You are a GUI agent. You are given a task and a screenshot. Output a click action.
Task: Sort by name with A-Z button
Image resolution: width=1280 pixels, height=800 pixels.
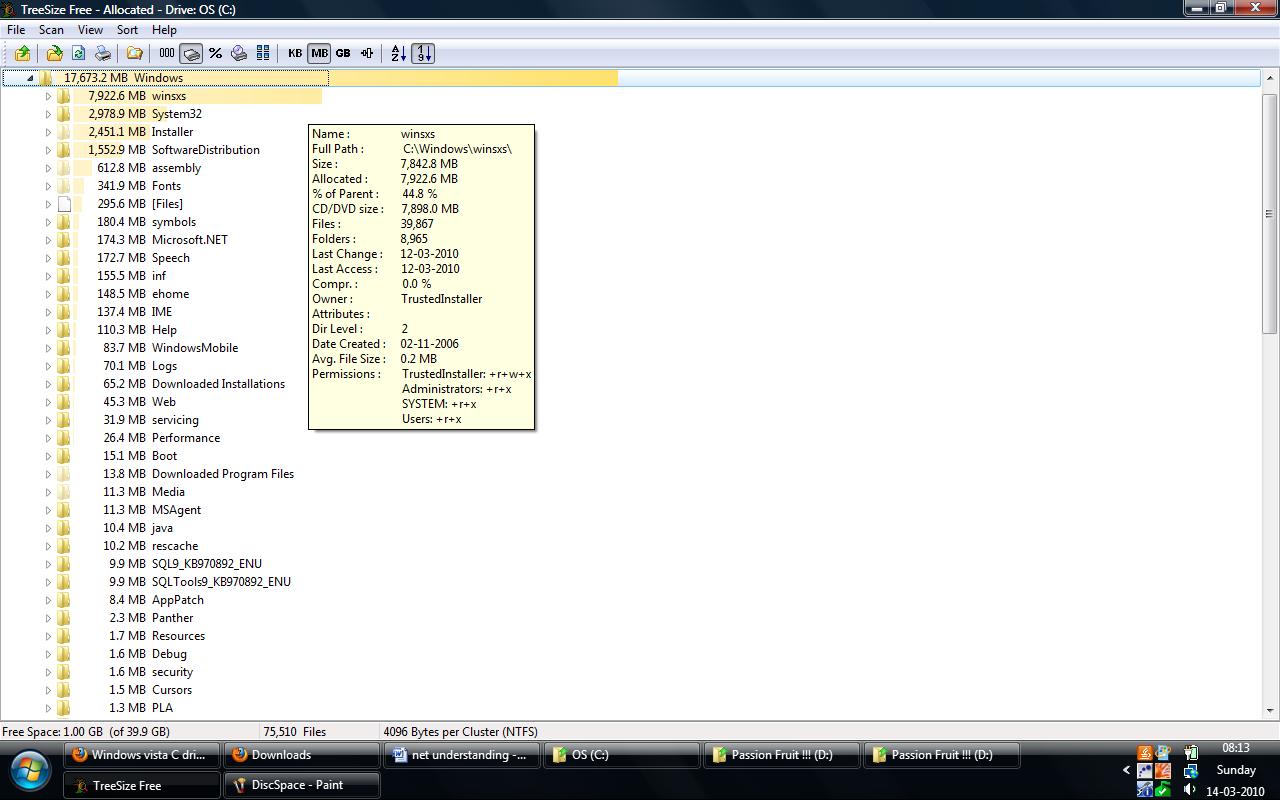[398, 53]
